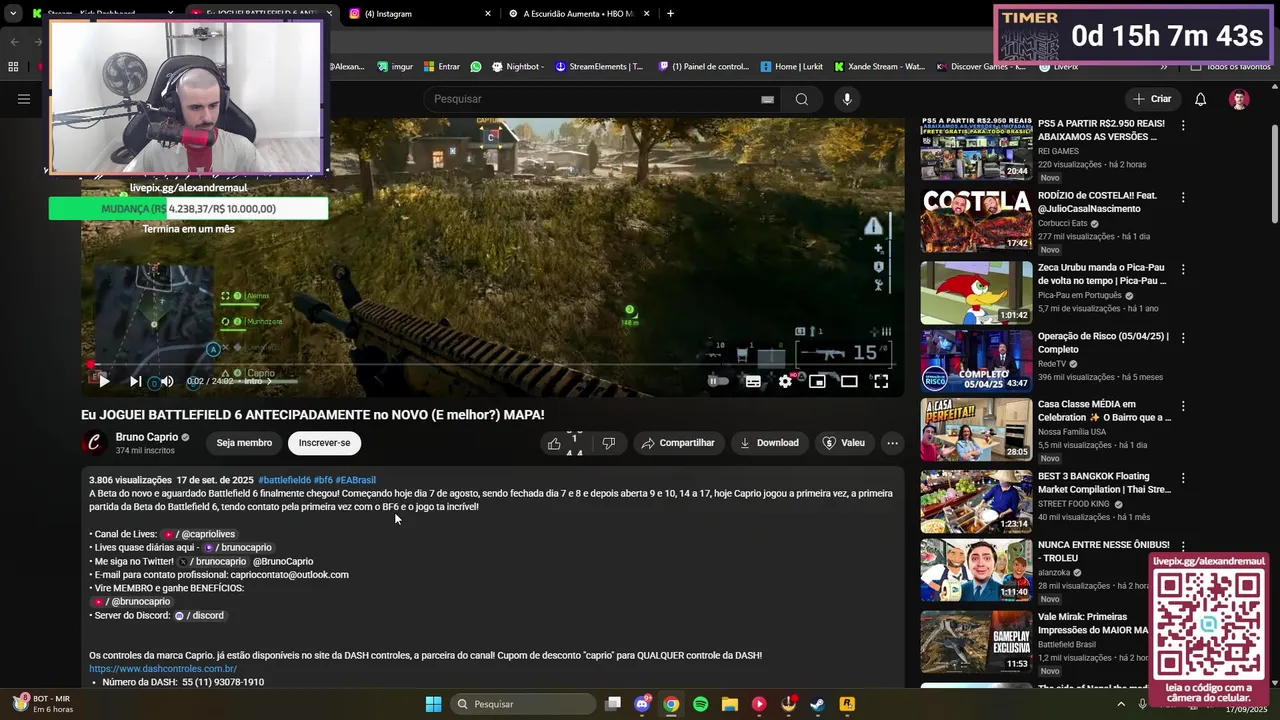
Task: Open the @capriolives channel link
Action: pos(200,534)
